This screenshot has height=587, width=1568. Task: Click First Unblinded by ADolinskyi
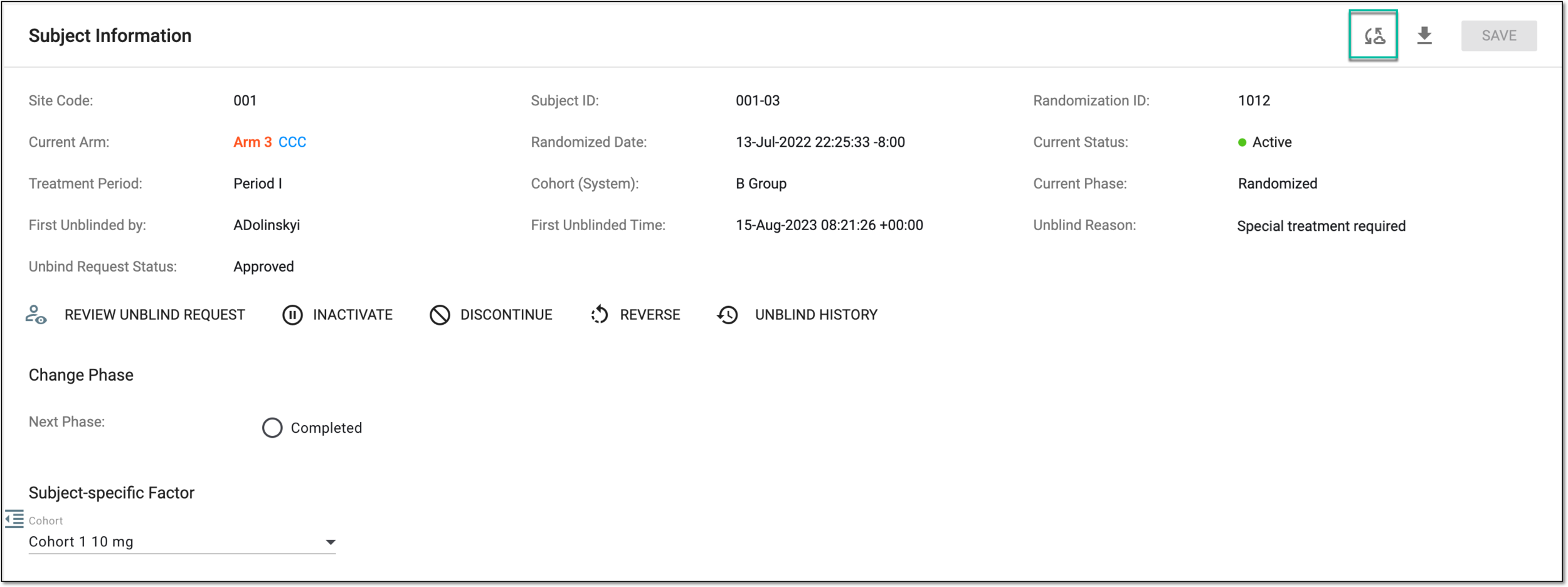(x=267, y=225)
